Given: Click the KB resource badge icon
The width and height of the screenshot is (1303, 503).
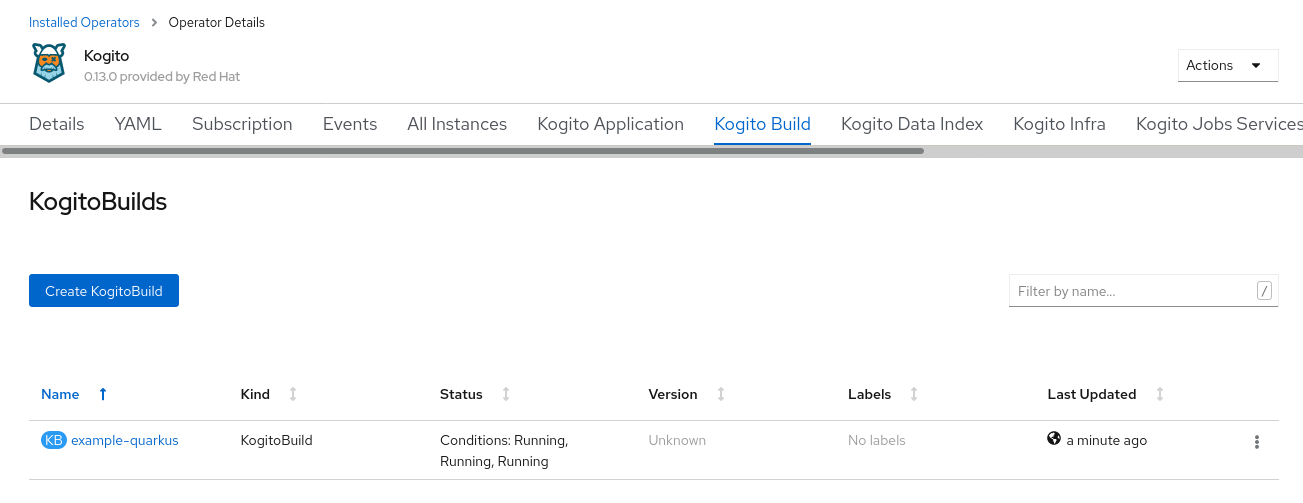Looking at the screenshot, I should click(x=54, y=440).
